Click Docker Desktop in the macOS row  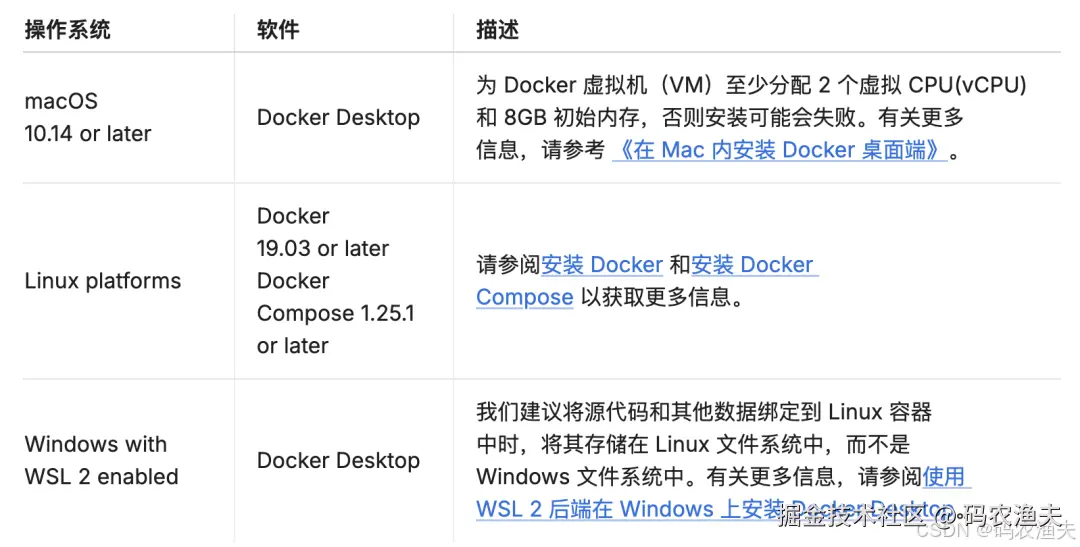click(x=338, y=118)
